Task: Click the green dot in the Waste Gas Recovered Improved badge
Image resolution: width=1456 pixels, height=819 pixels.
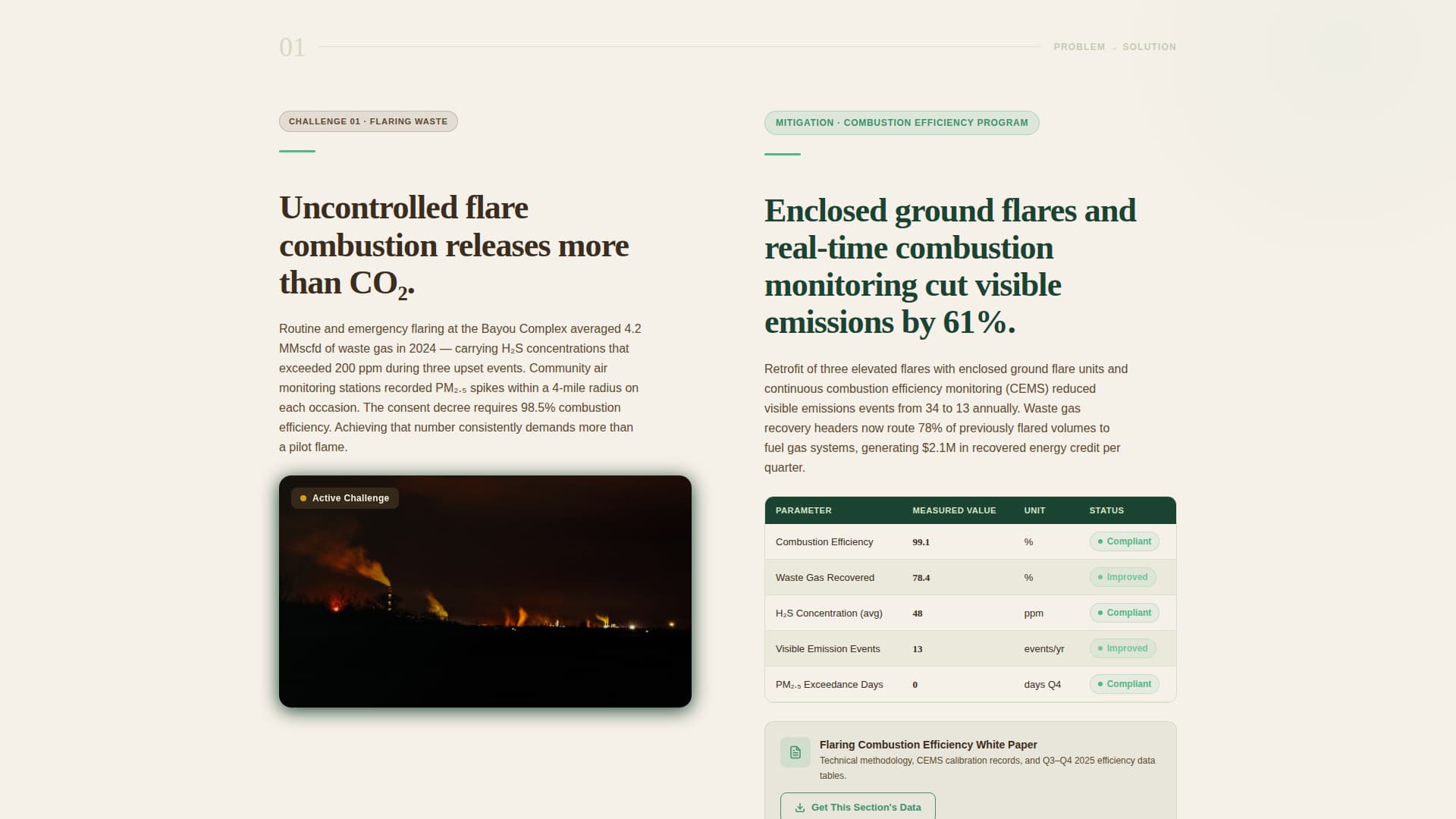Action: (1101, 577)
